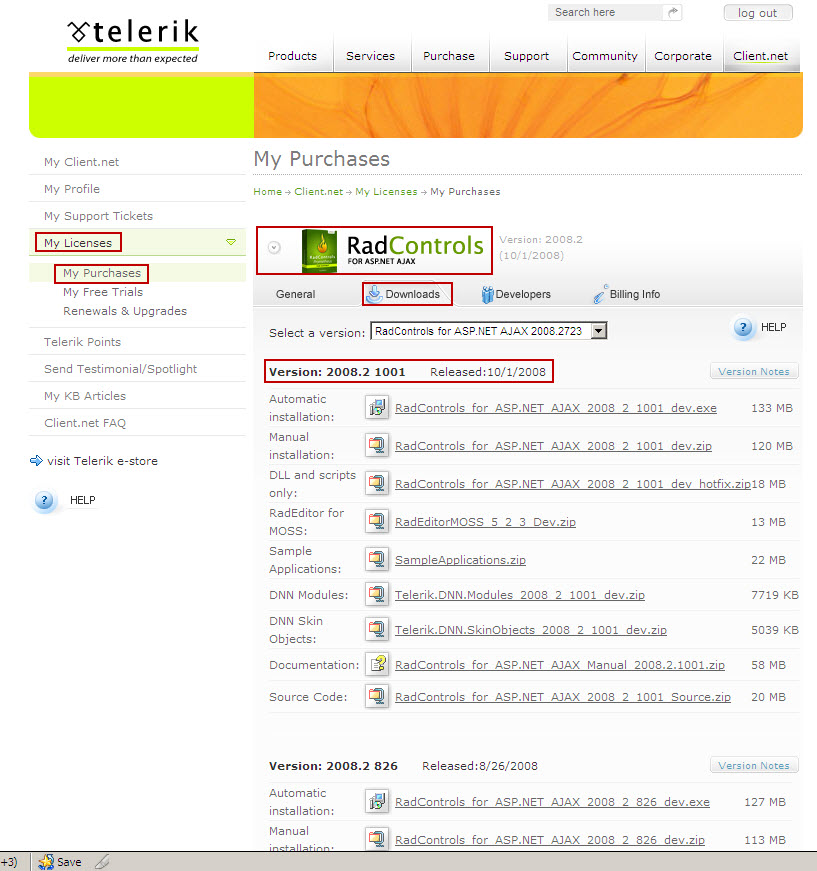Open Version Notes for version 2008.2 826

[754, 765]
